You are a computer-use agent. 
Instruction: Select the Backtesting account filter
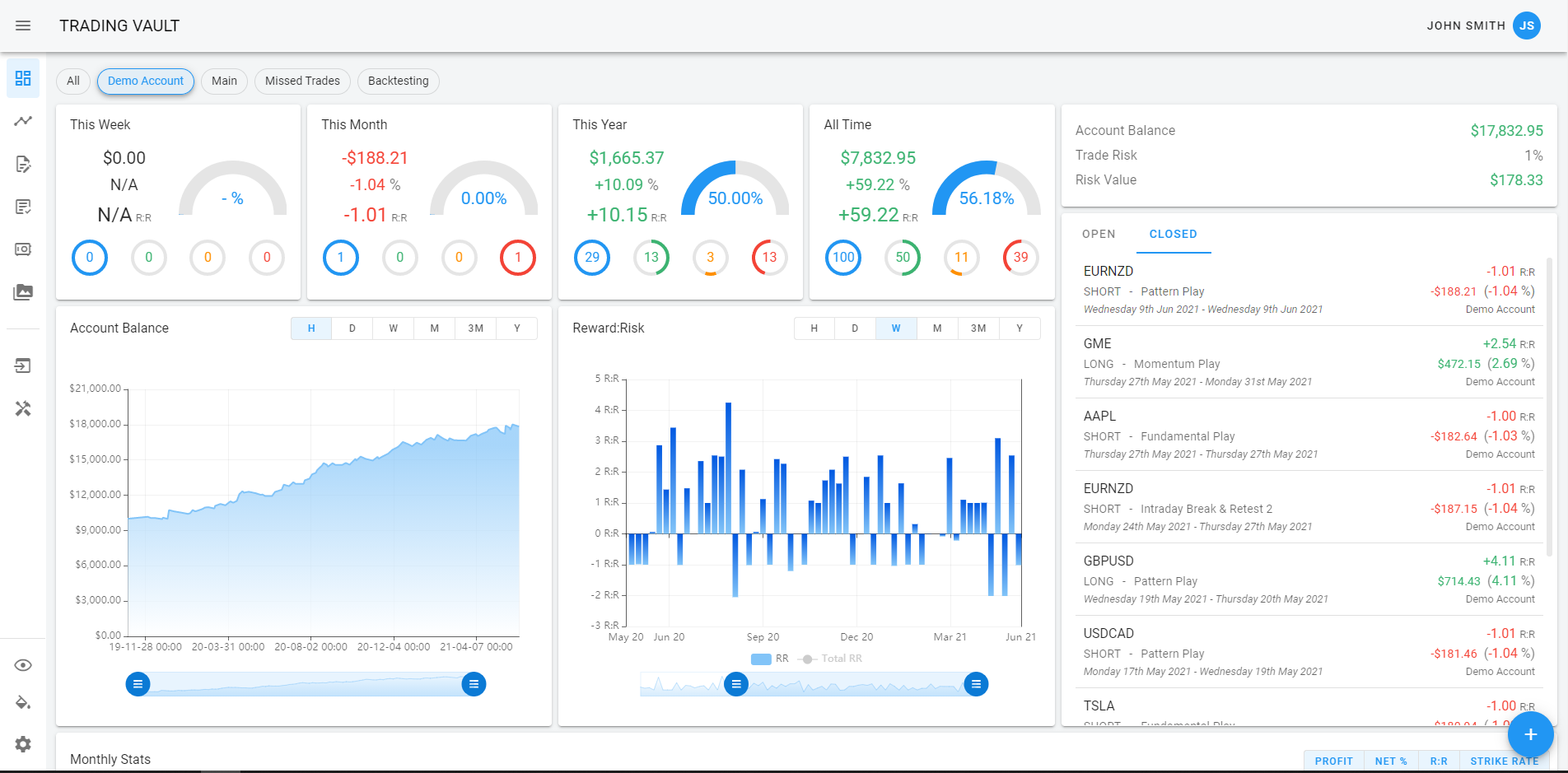pos(398,81)
